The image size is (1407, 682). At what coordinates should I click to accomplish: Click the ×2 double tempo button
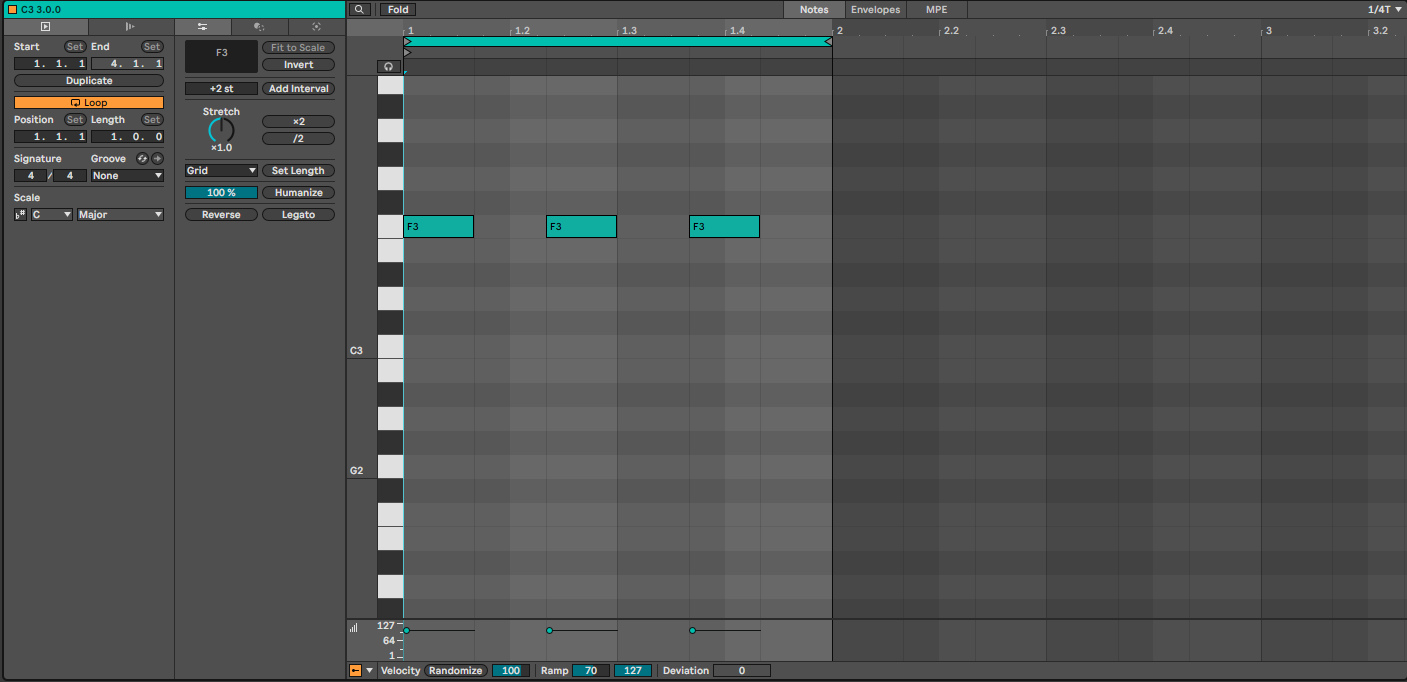(x=298, y=122)
